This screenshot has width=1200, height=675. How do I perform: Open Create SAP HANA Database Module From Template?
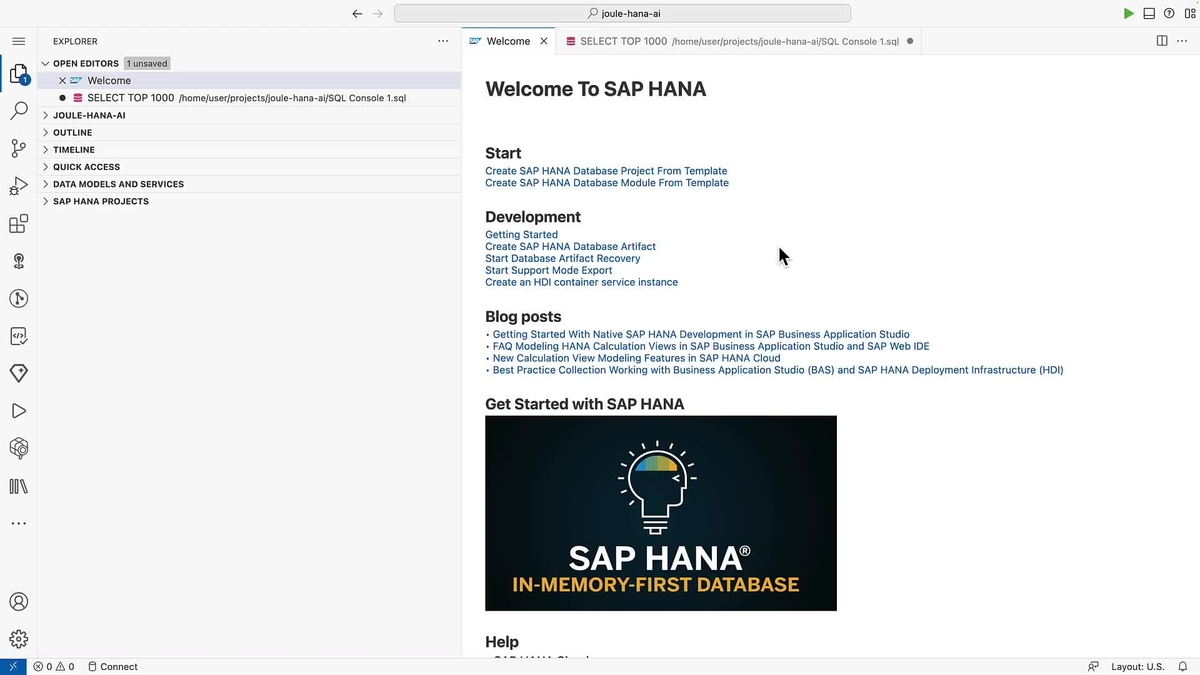click(607, 183)
